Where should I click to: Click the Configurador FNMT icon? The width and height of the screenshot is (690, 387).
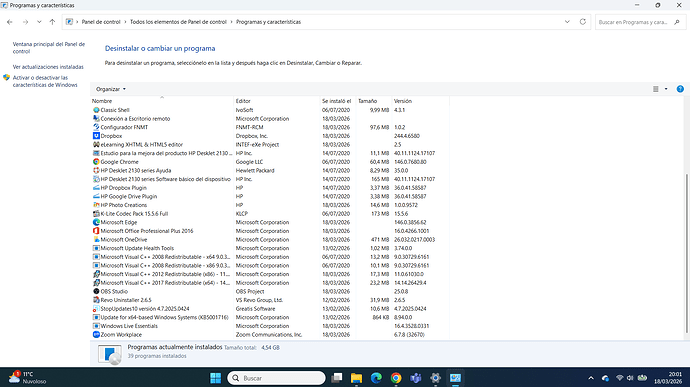96,127
